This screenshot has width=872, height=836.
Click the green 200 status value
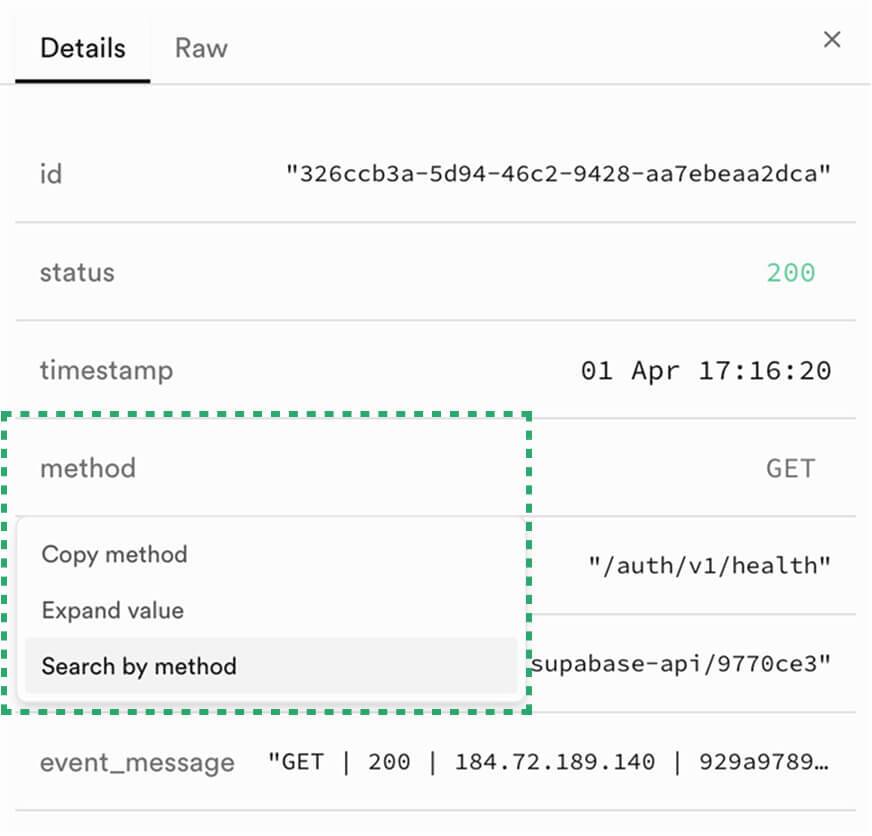(x=791, y=273)
